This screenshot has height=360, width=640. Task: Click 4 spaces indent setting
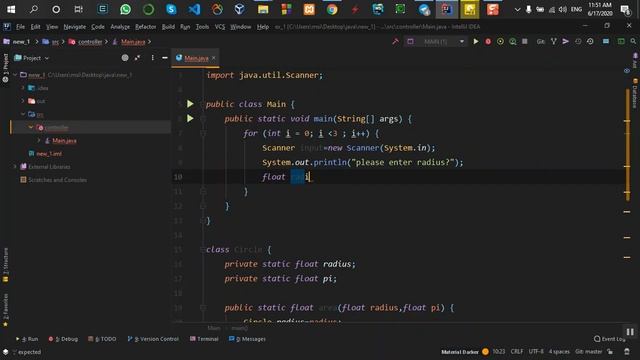pos(559,351)
